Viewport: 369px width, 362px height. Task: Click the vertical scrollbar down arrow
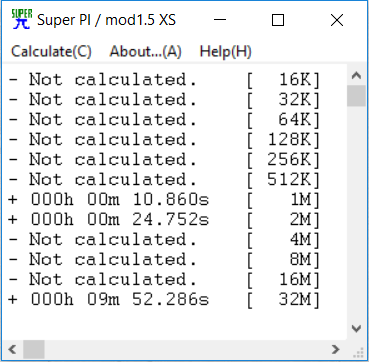pyautogui.click(x=356, y=329)
